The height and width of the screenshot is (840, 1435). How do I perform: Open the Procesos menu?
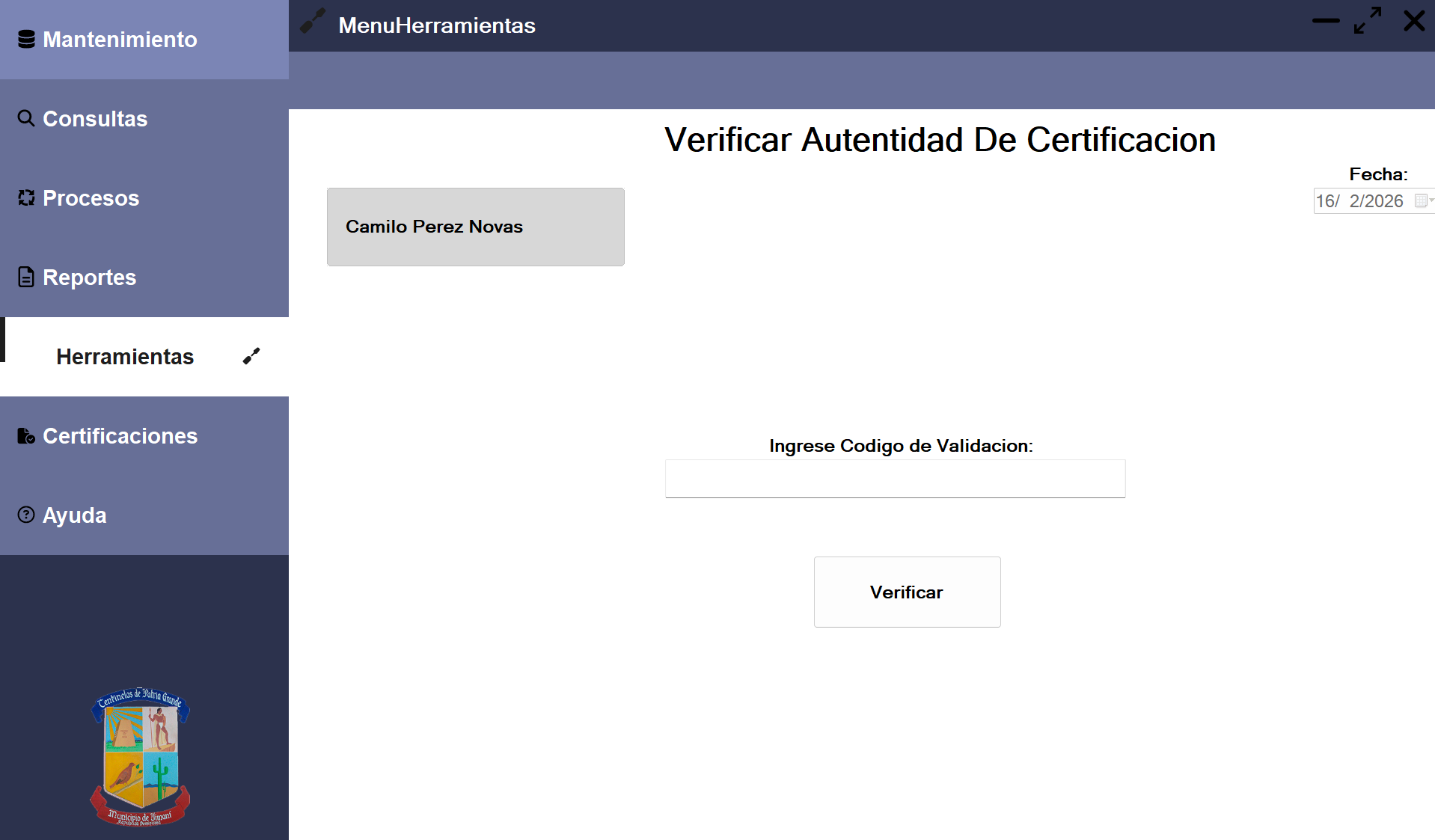pos(144,198)
